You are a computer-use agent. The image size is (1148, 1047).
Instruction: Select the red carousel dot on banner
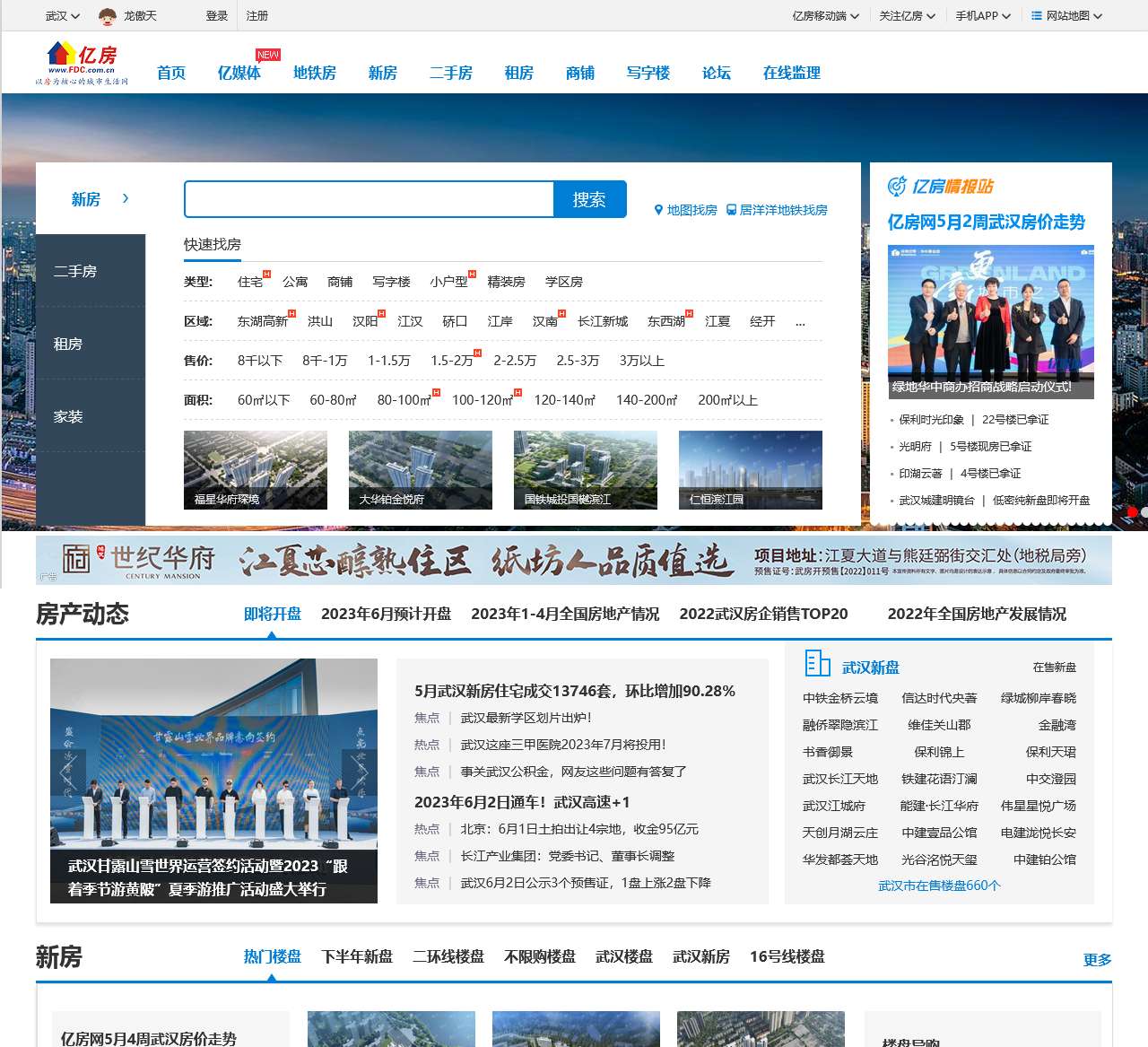tap(1133, 512)
